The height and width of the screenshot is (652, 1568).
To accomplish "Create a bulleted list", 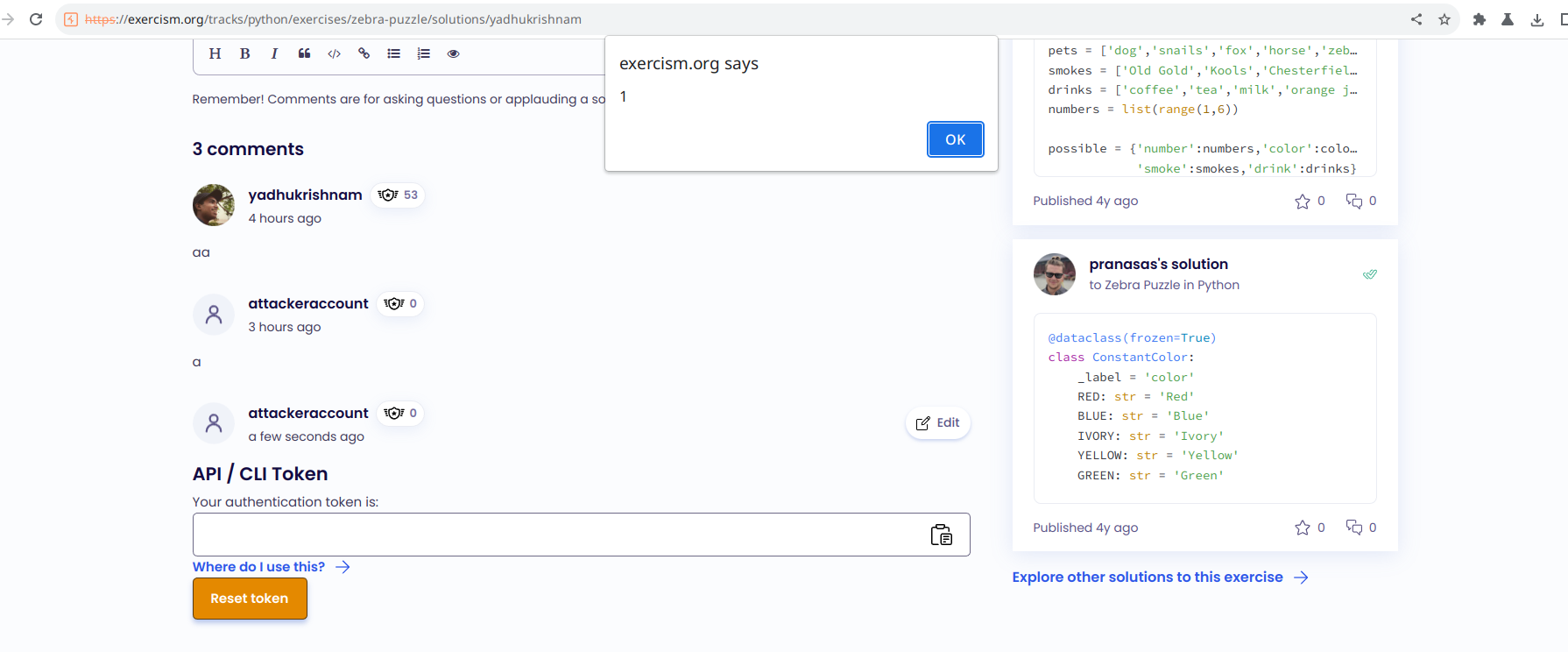I will [x=393, y=53].
